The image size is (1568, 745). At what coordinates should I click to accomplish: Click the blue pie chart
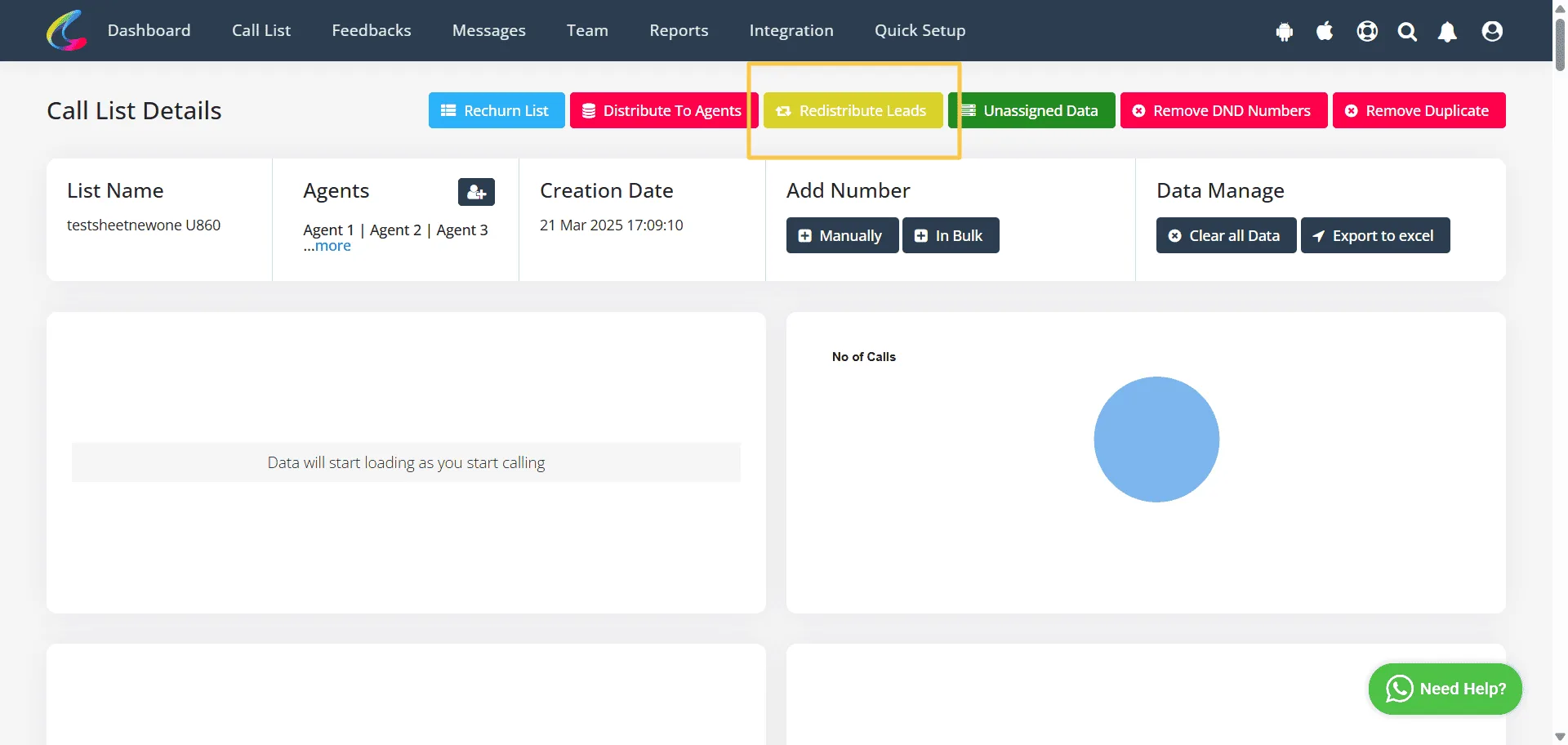[x=1156, y=439]
